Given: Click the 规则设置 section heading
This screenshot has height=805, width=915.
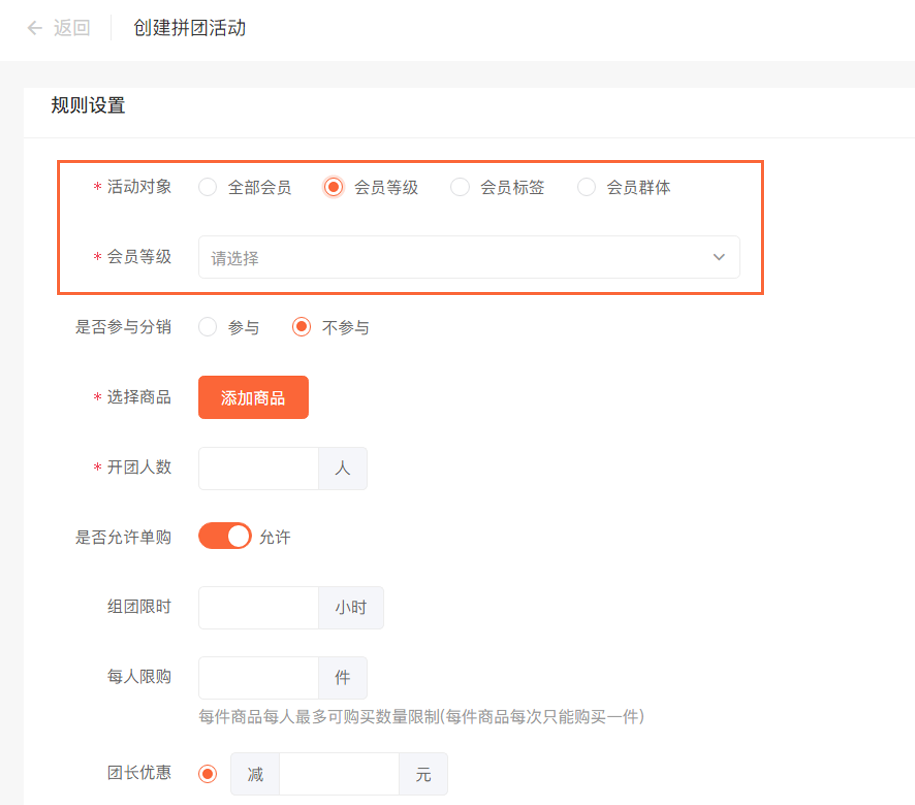Looking at the screenshot, I should [x=88, y=106].
